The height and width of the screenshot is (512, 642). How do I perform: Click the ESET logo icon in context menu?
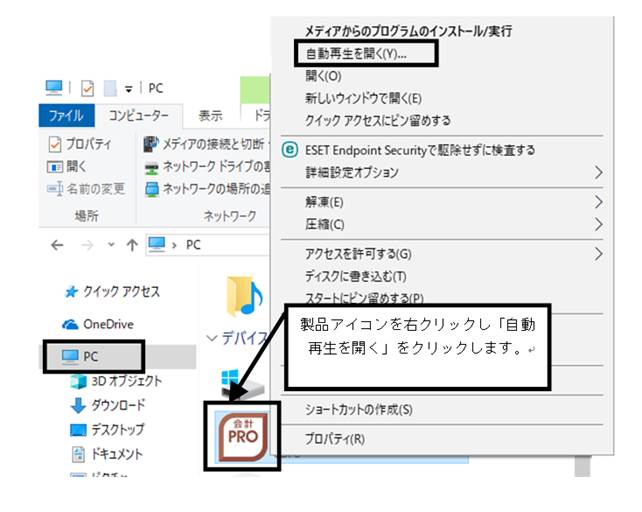coord(290,150)
